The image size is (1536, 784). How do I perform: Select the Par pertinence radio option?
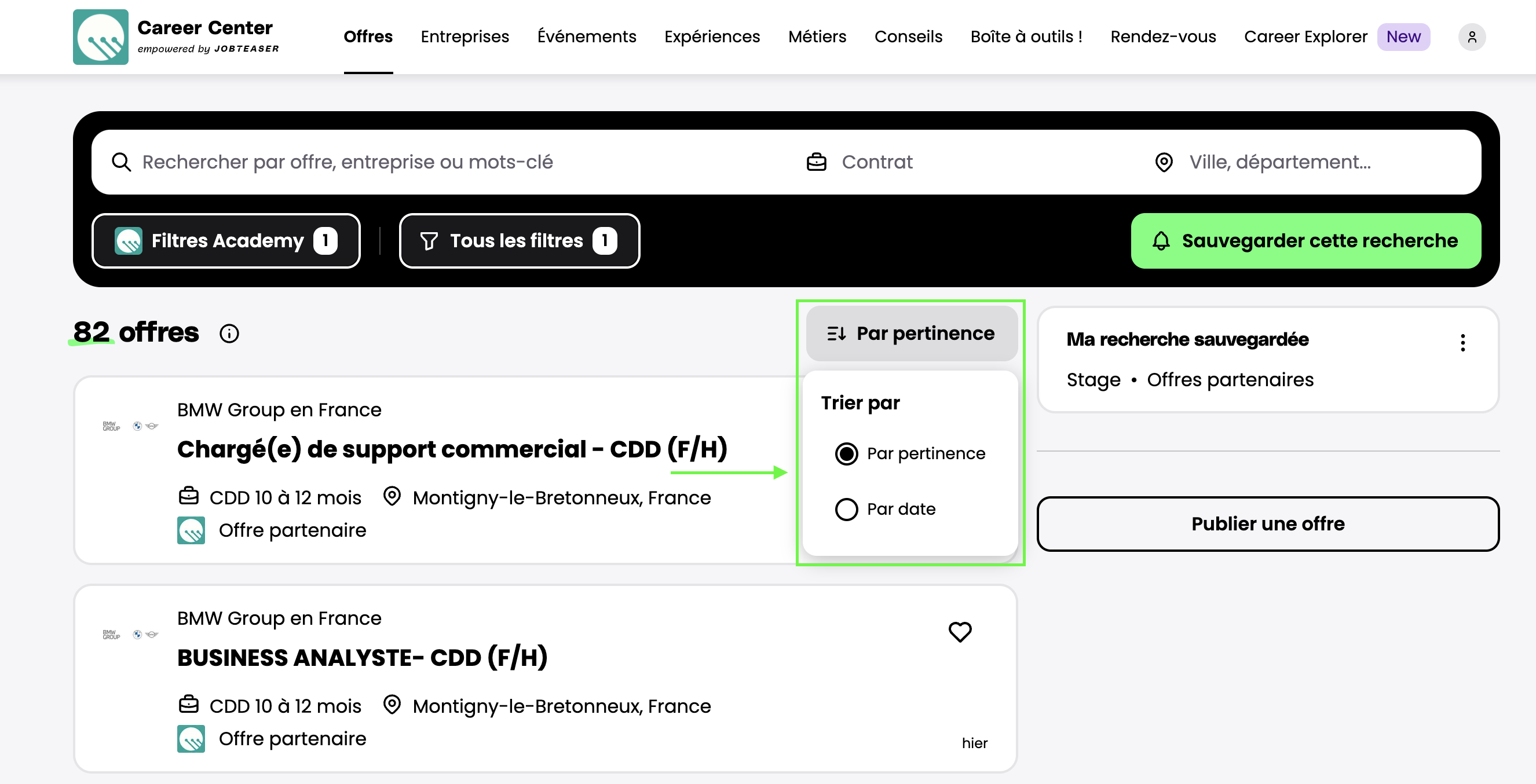pyautogui.click(x=846, y=454)
